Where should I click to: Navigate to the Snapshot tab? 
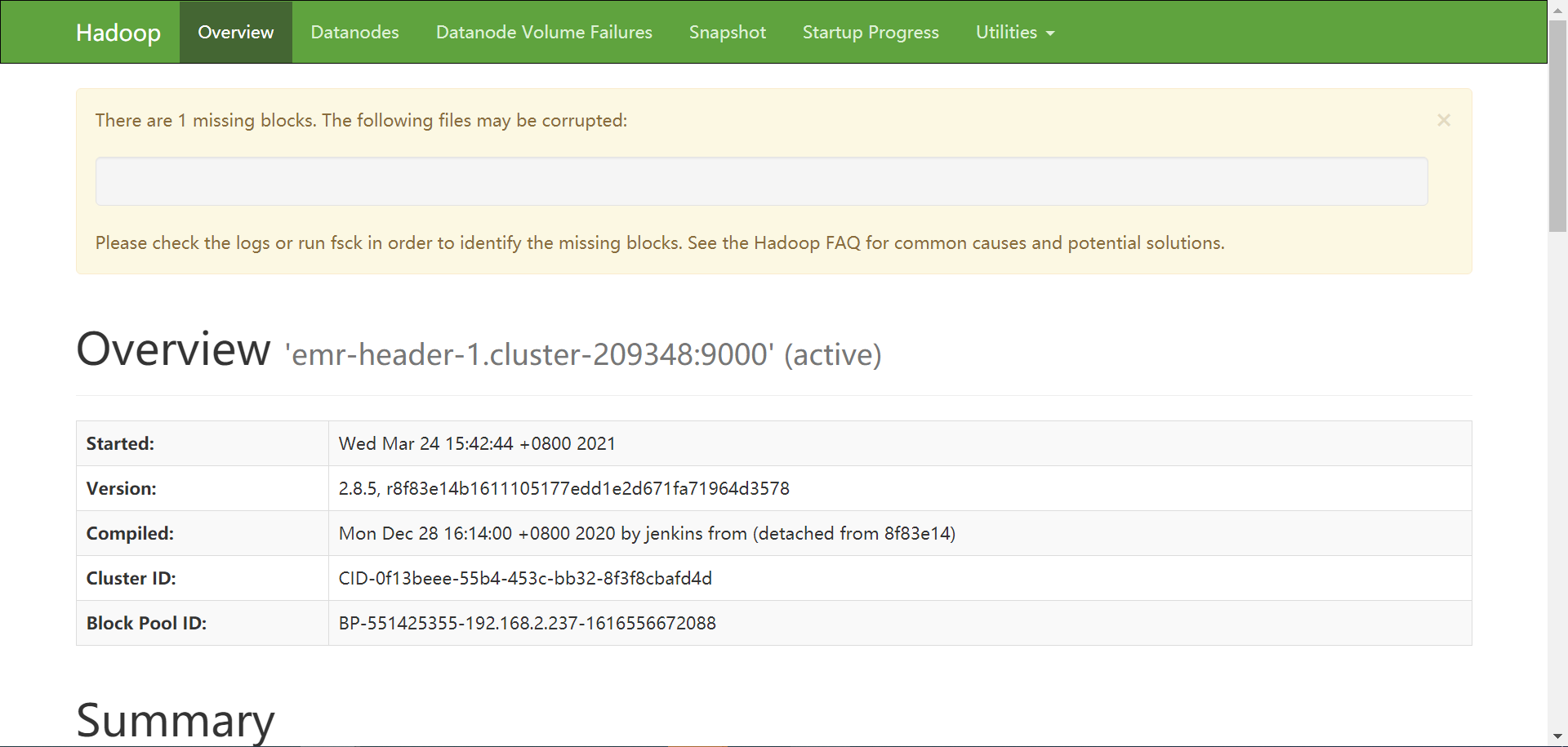click(x=727, y=32)
